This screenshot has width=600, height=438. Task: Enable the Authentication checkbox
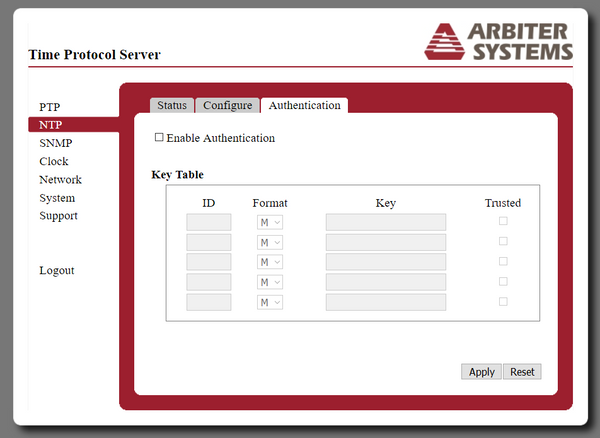click(x=159, y=137)
